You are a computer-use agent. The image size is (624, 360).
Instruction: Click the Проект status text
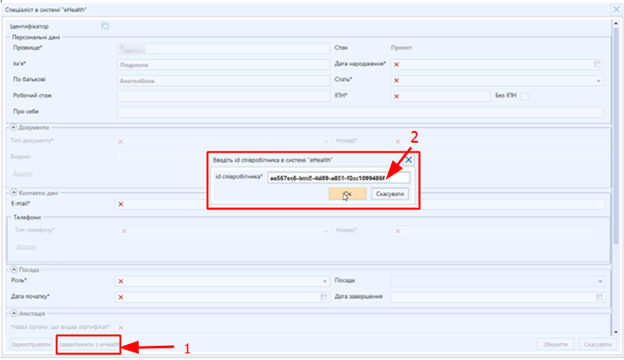pyautogui.click(x=401, y=47)
